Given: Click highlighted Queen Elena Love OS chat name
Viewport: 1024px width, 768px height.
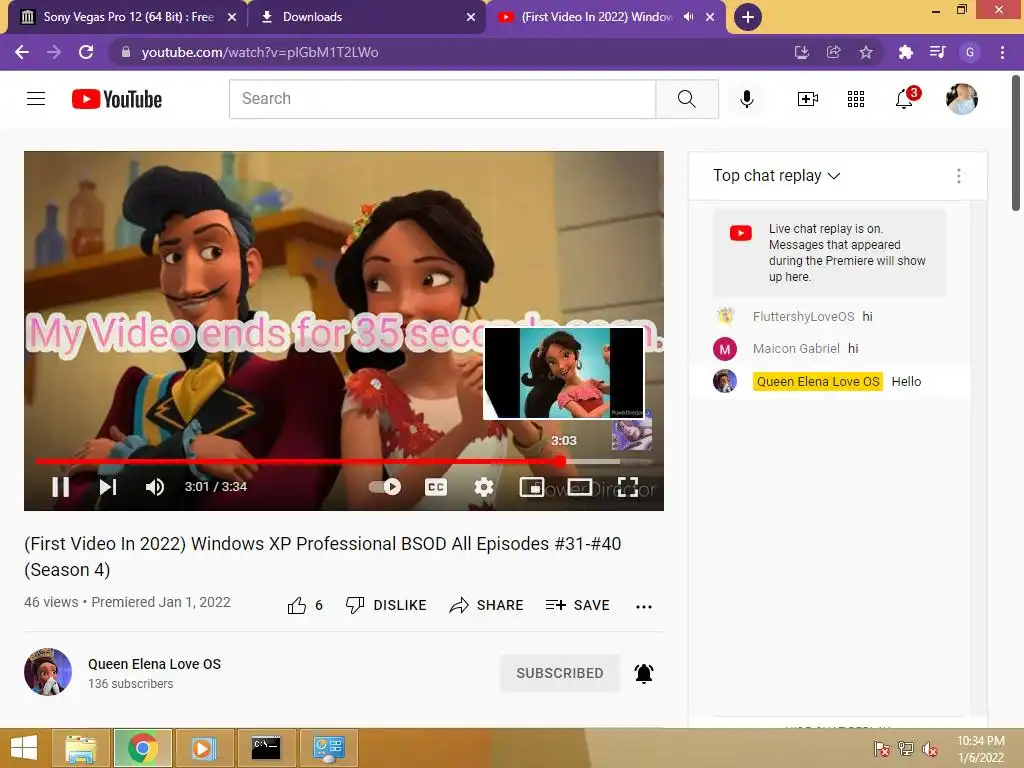Looking at the screenshot, I should point(818,381).
